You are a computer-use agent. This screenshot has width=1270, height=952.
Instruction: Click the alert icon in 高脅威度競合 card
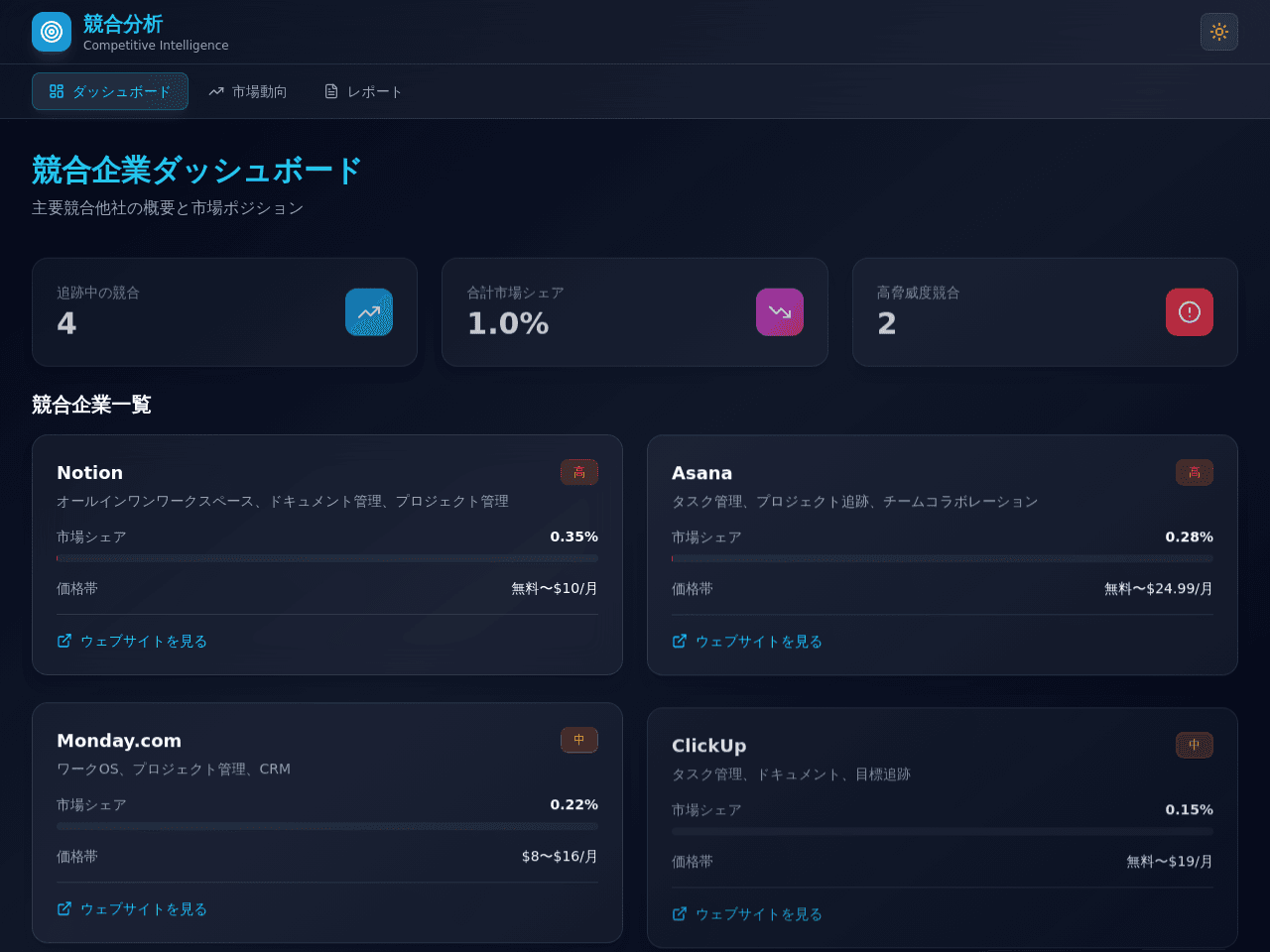click(x=1190, y=312)
